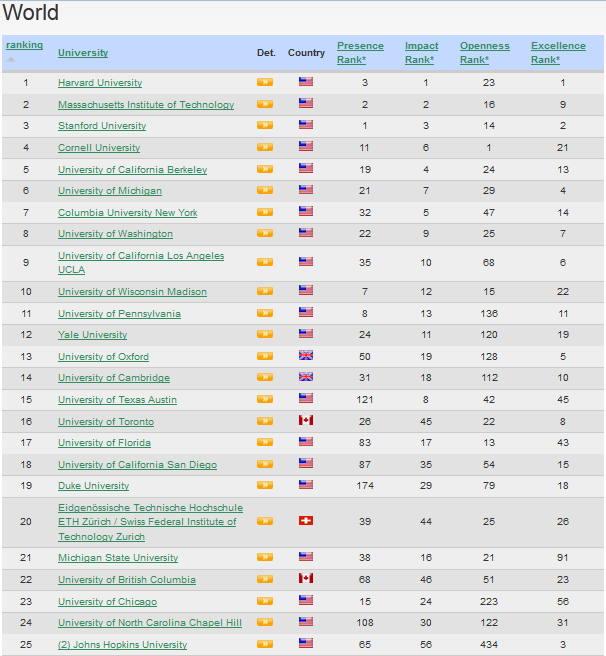Image resolution: width=606 pixels, height=656 pixels.
Task: Open details icon for Massachusetts Institute of Technology
Action: point(265,104)
